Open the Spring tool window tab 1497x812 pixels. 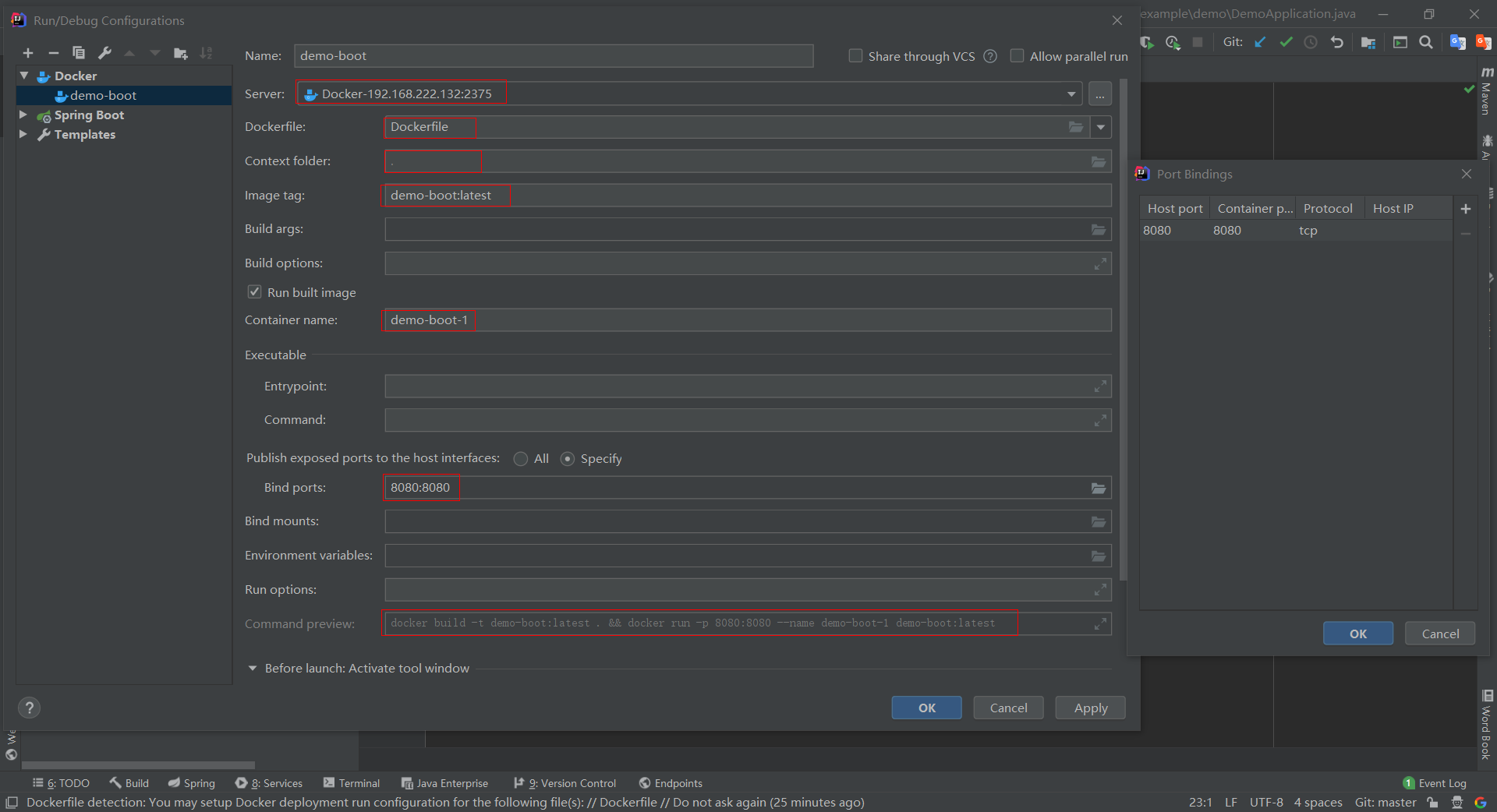pyautogui.click(x=192, y=783)
